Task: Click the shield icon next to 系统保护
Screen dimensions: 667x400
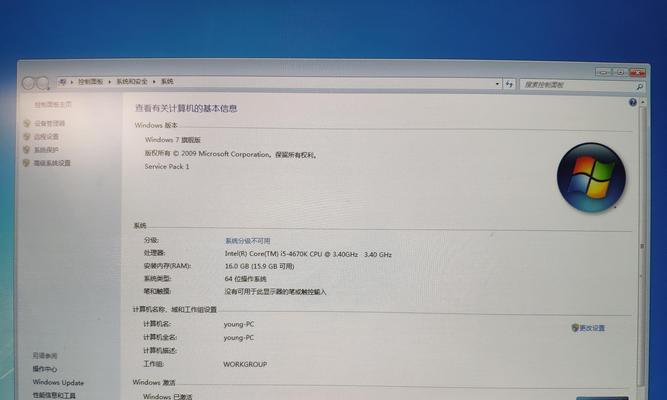Action: [x=27, y=150]
